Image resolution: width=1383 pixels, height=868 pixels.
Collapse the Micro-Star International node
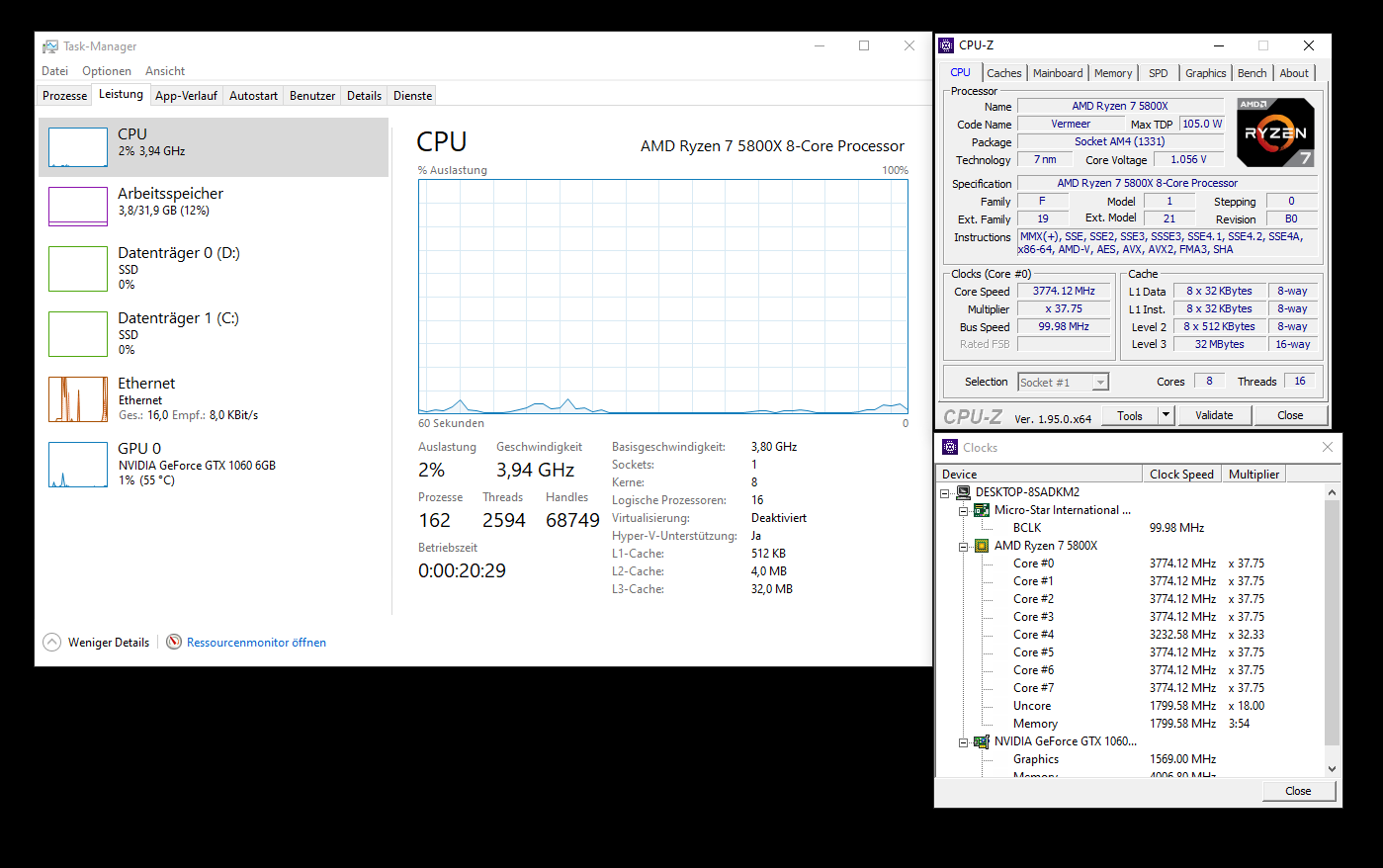[x=963, y=510]
